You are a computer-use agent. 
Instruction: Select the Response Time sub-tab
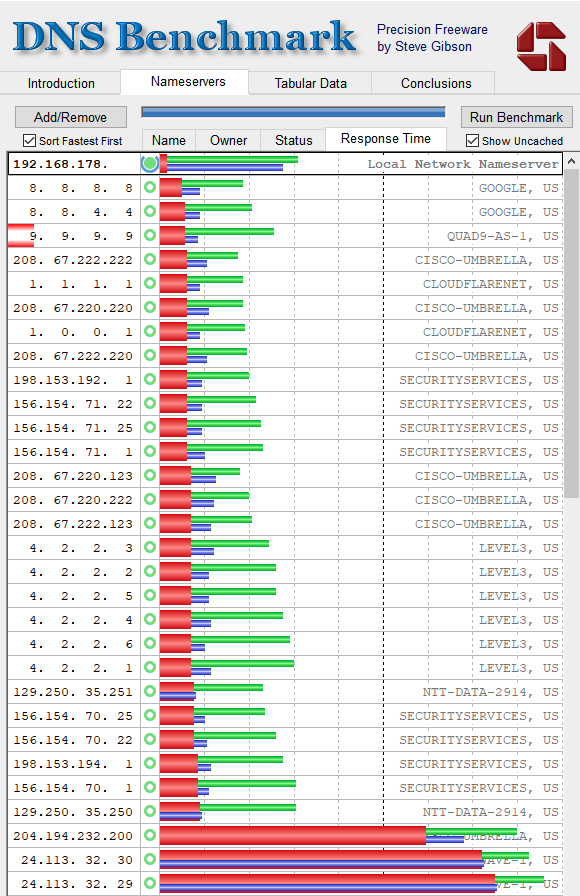coord(386,139)
